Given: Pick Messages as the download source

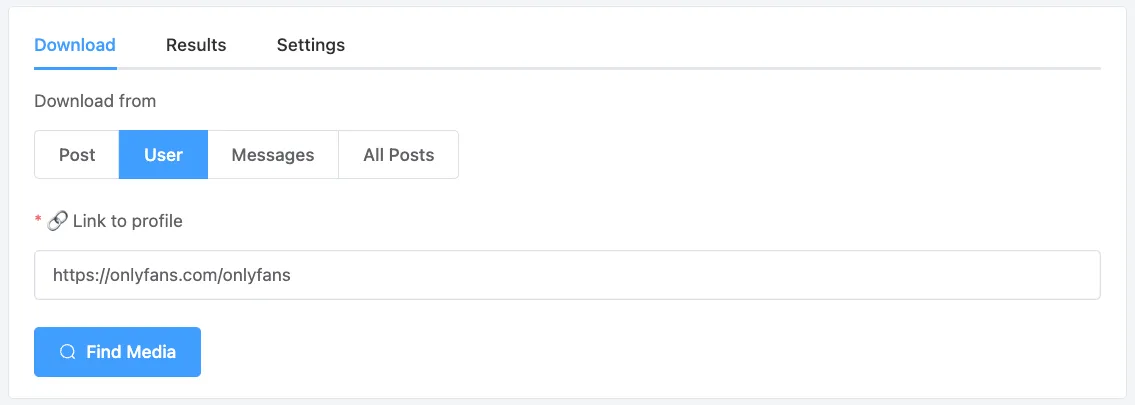Looking at the screenshot, I should coord(273,155).
